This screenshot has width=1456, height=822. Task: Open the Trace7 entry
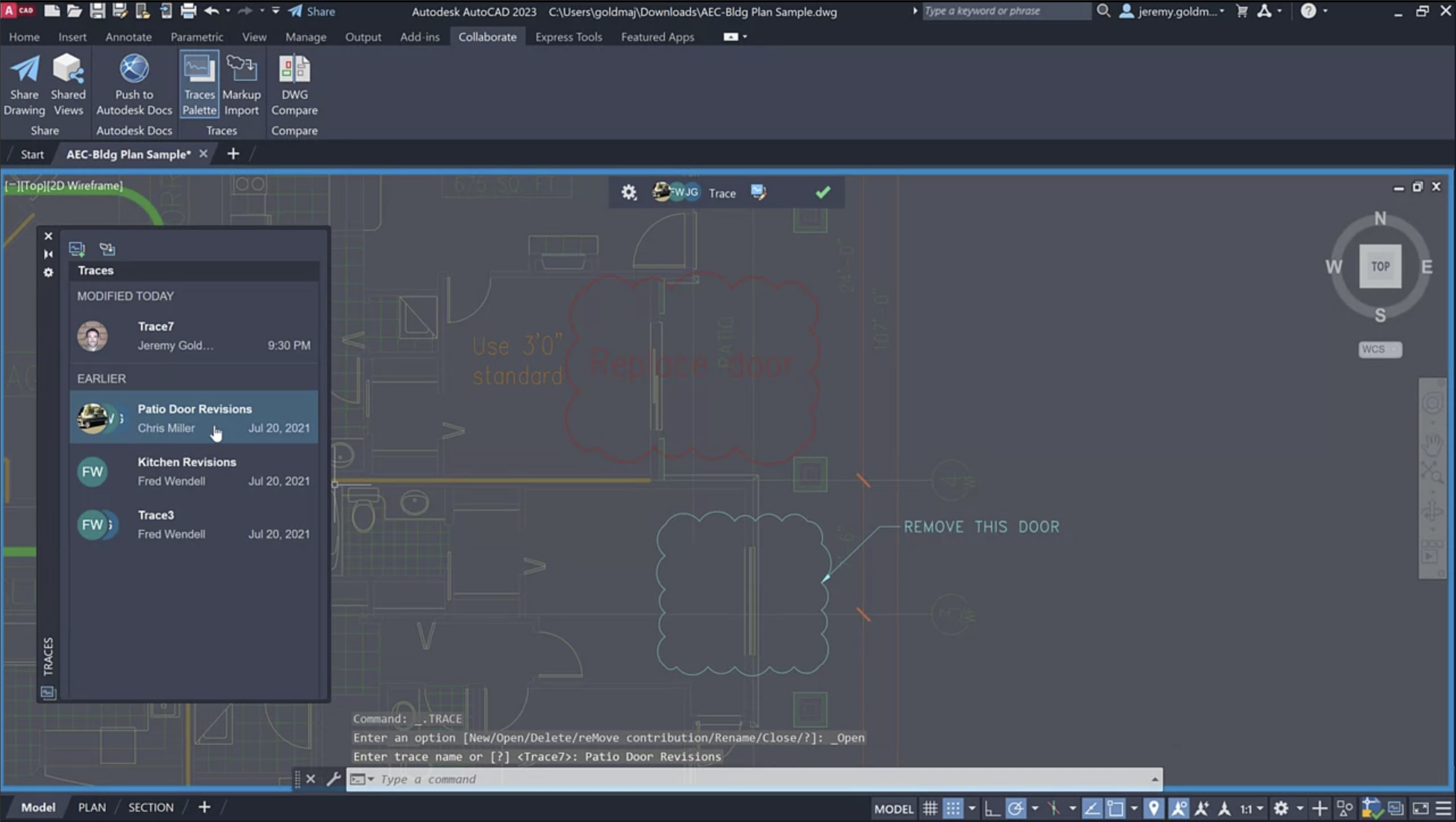click(x=194, y=335)
